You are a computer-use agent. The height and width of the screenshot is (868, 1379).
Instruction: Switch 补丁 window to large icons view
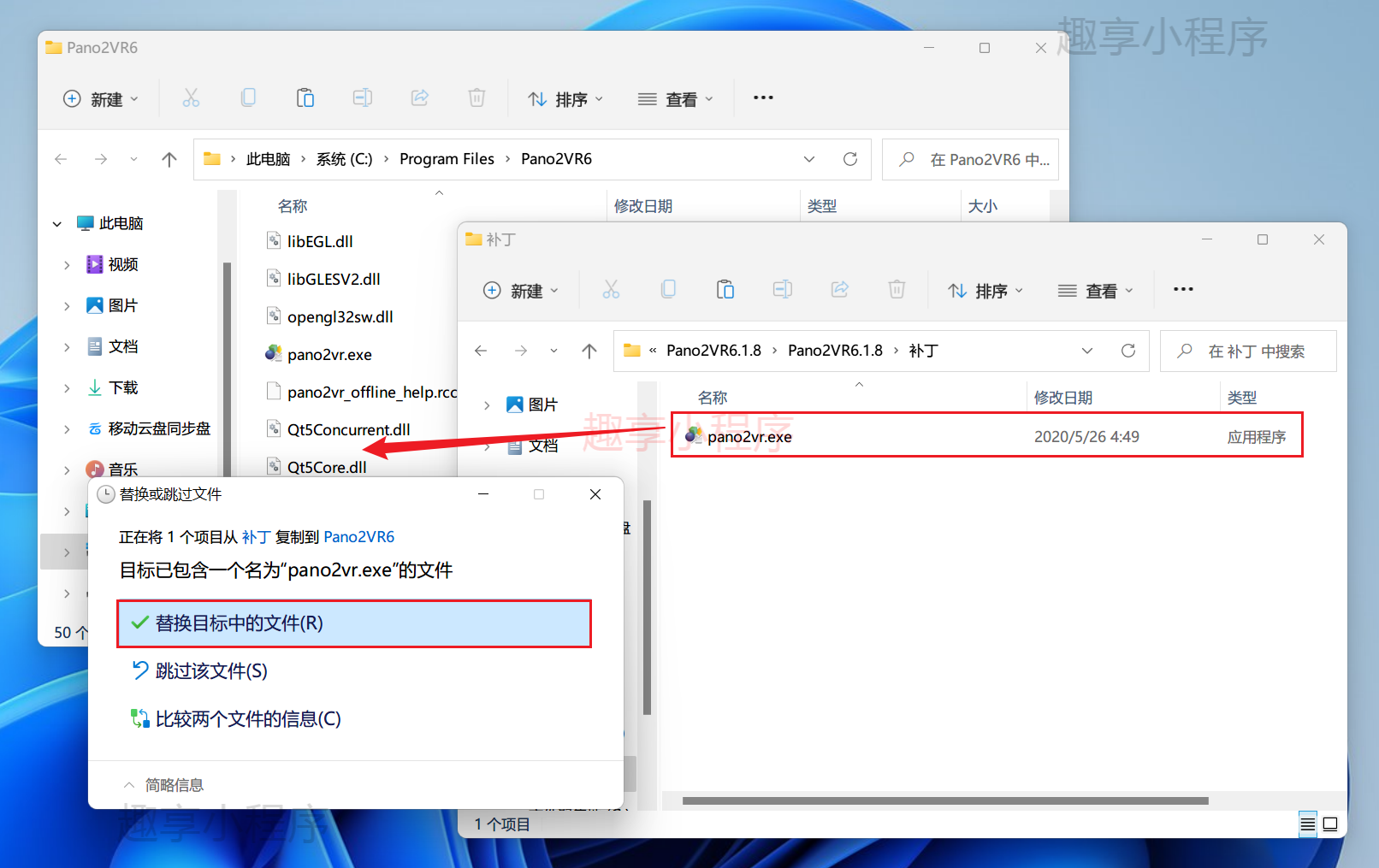click(x=1330, y=824)
